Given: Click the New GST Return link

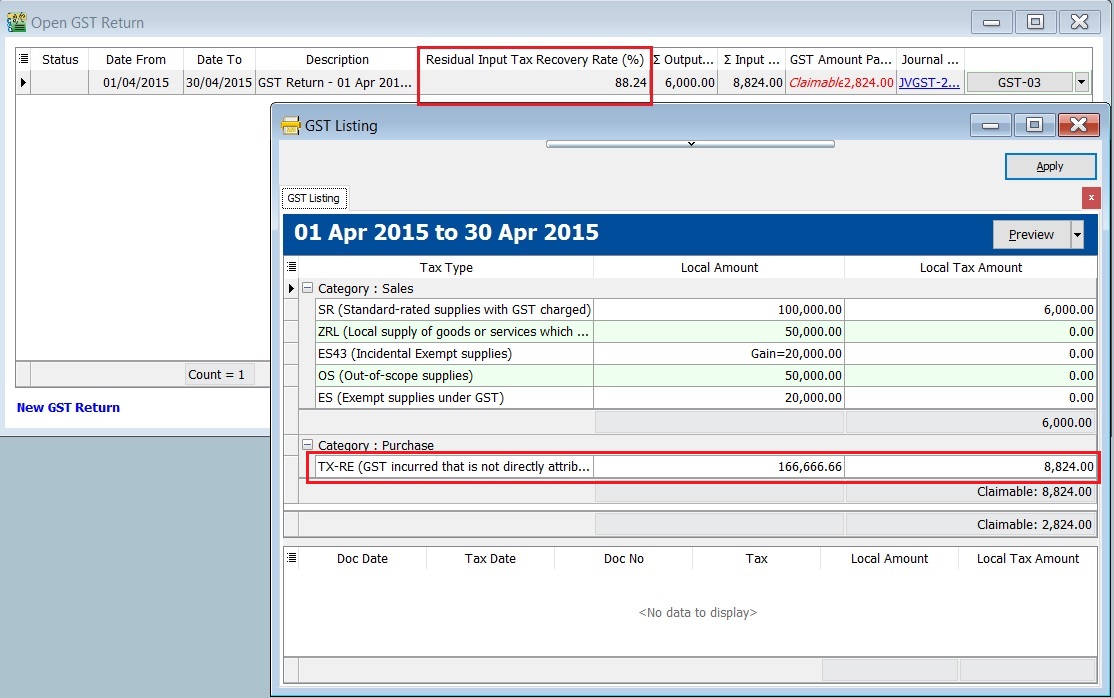Looking at the screenshot, I should [x=68, y=407].
